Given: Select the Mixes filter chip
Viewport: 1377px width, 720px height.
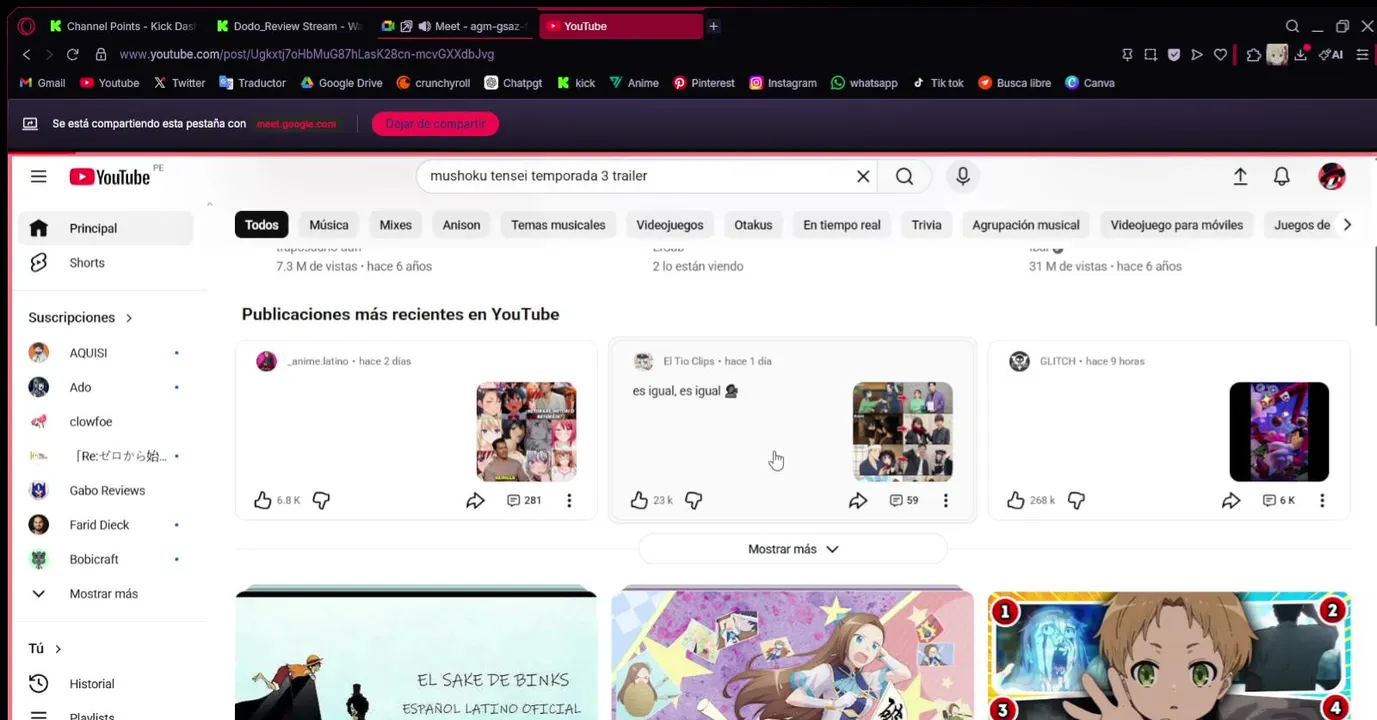Looking at the screenshot, I should tap(396, 225).
